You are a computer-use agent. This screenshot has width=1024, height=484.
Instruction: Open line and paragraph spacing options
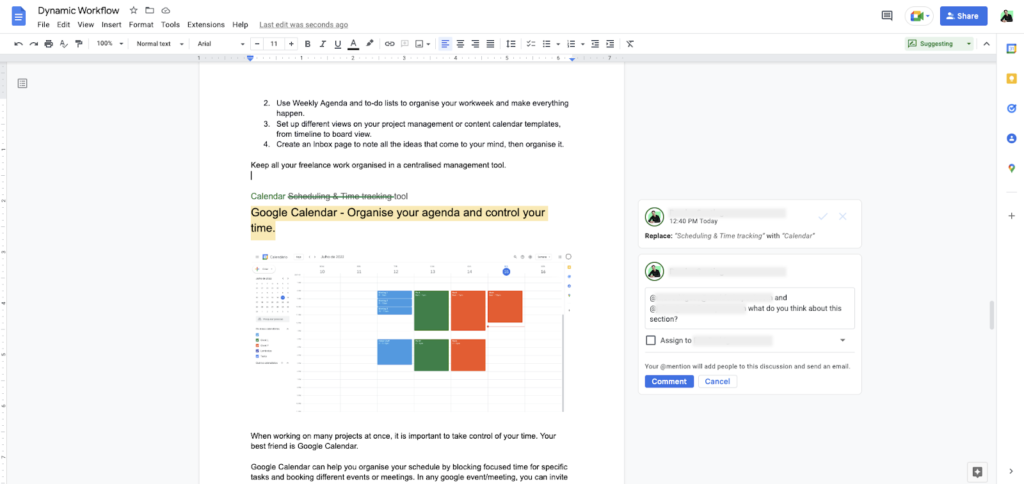(x=511, y=44)
